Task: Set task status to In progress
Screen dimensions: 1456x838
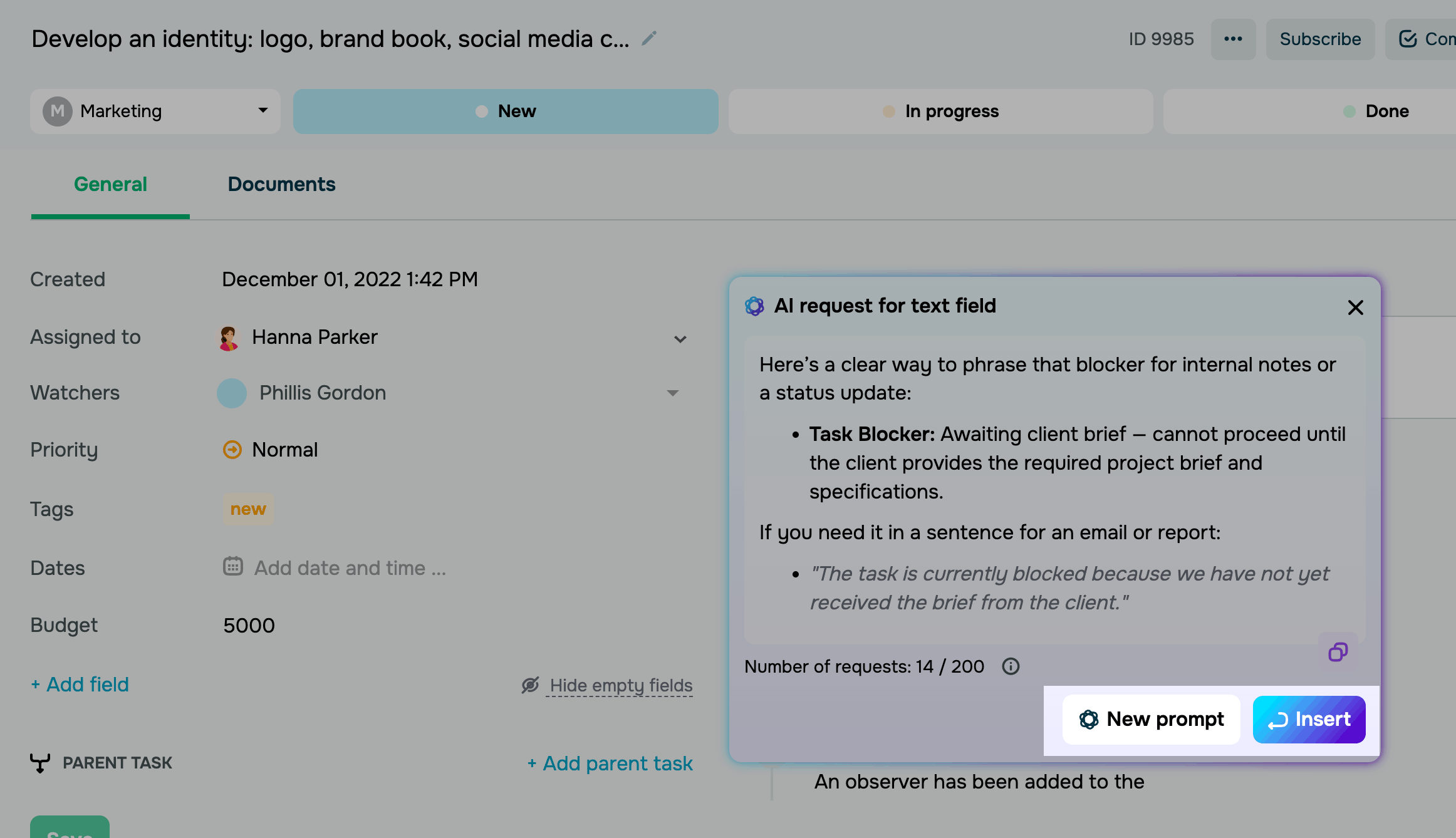Action: click(940, 111)
